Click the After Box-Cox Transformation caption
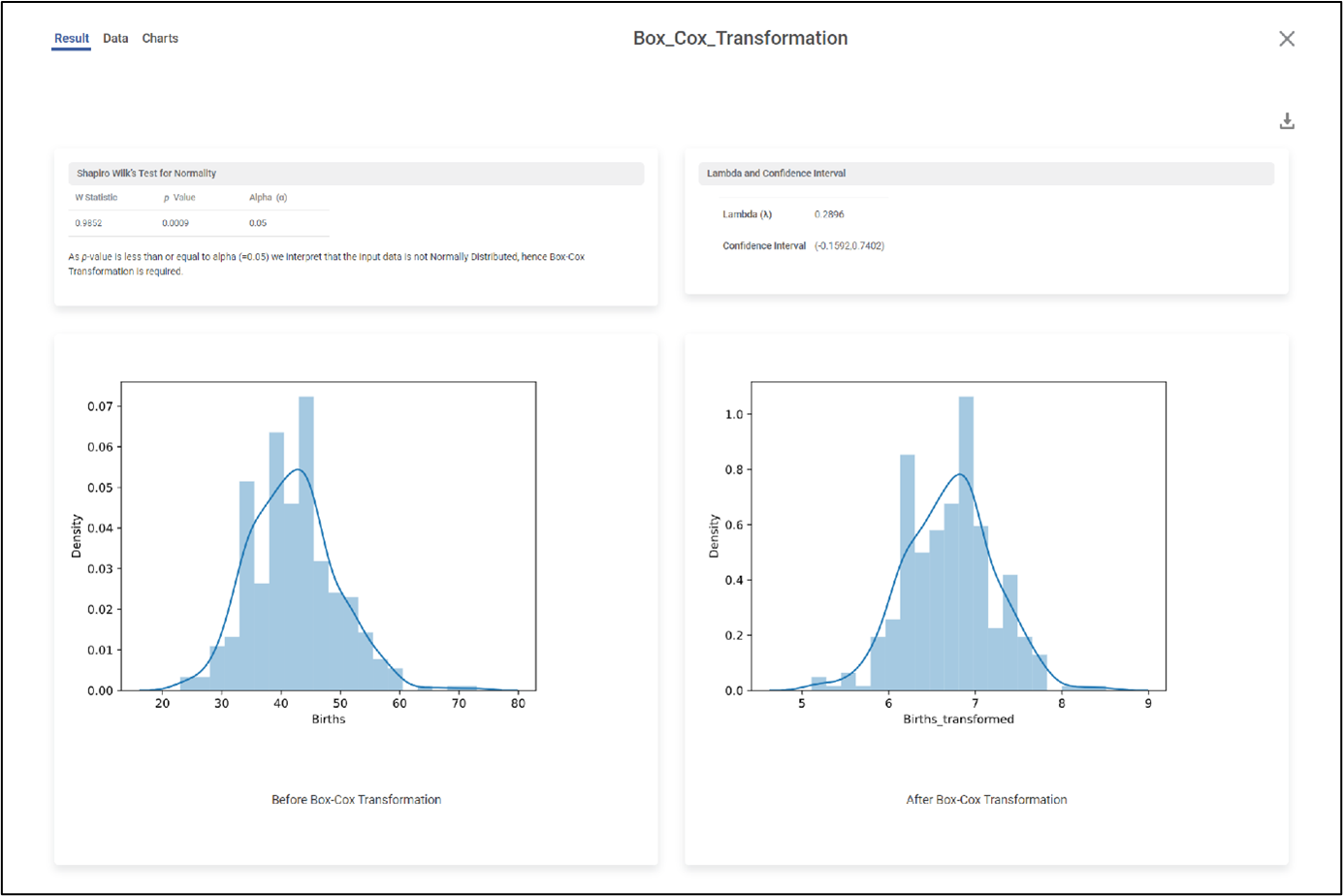Viewport: 1343px width, 896px height. pyautogui.click(x=986, y=800)
